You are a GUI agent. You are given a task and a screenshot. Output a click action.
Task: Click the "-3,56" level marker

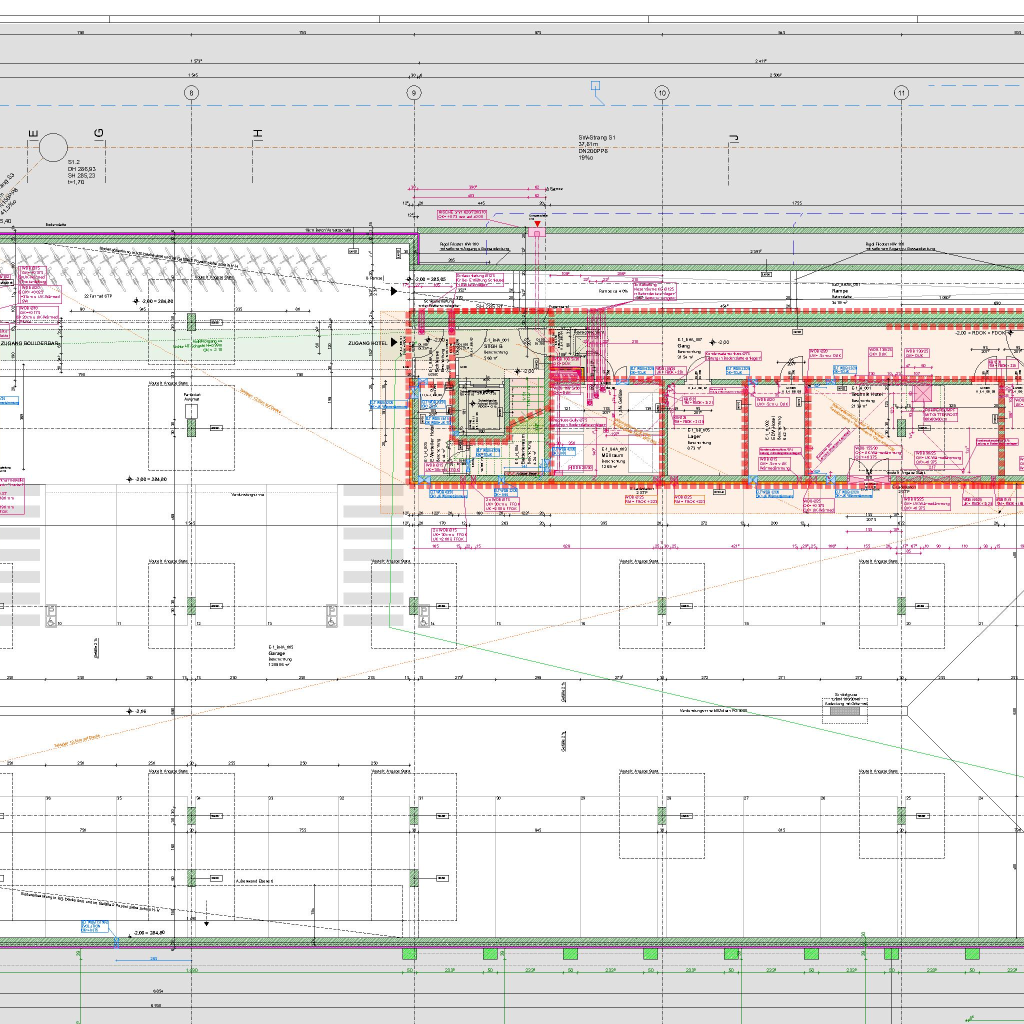pos(137,711)
